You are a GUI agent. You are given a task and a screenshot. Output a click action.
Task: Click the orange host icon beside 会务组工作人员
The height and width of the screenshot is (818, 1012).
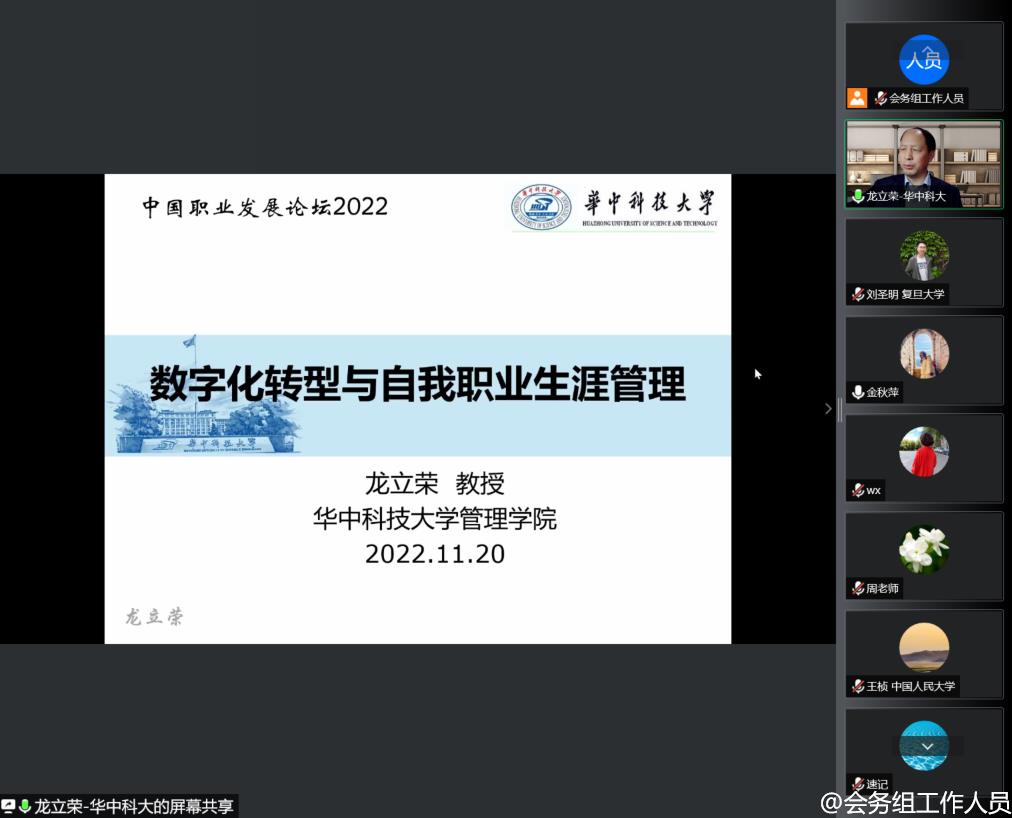click(x=857, y=98)
